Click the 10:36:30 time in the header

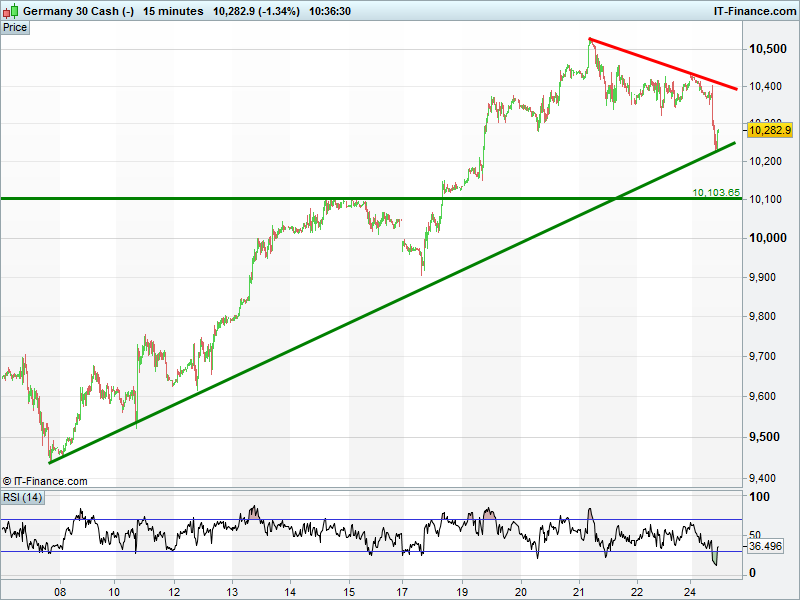[330, 11]
